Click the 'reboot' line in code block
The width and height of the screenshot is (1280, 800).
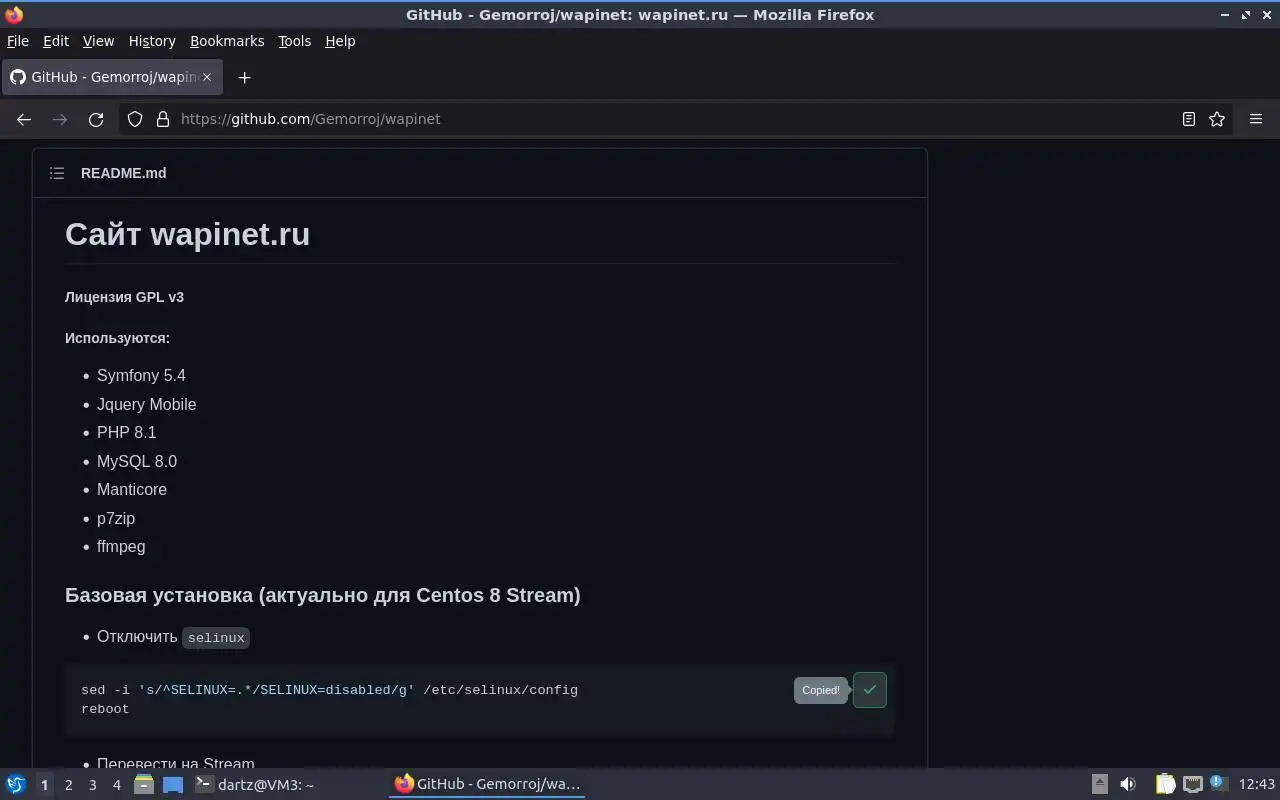tap(105, 709)
